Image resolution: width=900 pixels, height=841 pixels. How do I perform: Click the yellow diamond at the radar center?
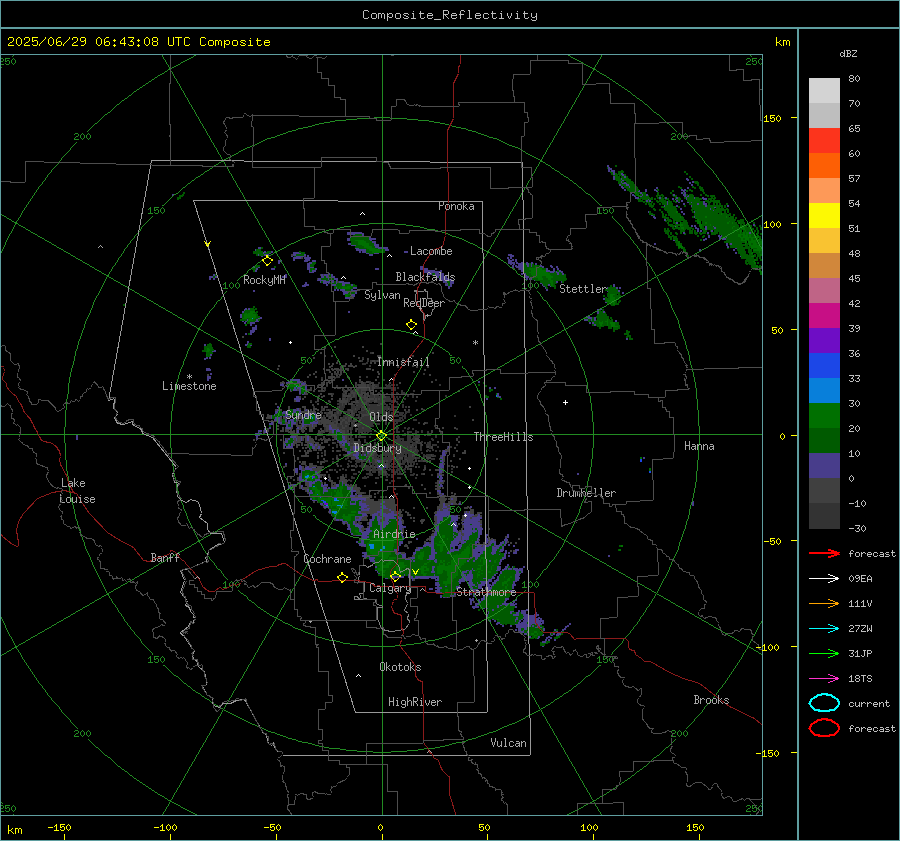click(x=381, y=436)
